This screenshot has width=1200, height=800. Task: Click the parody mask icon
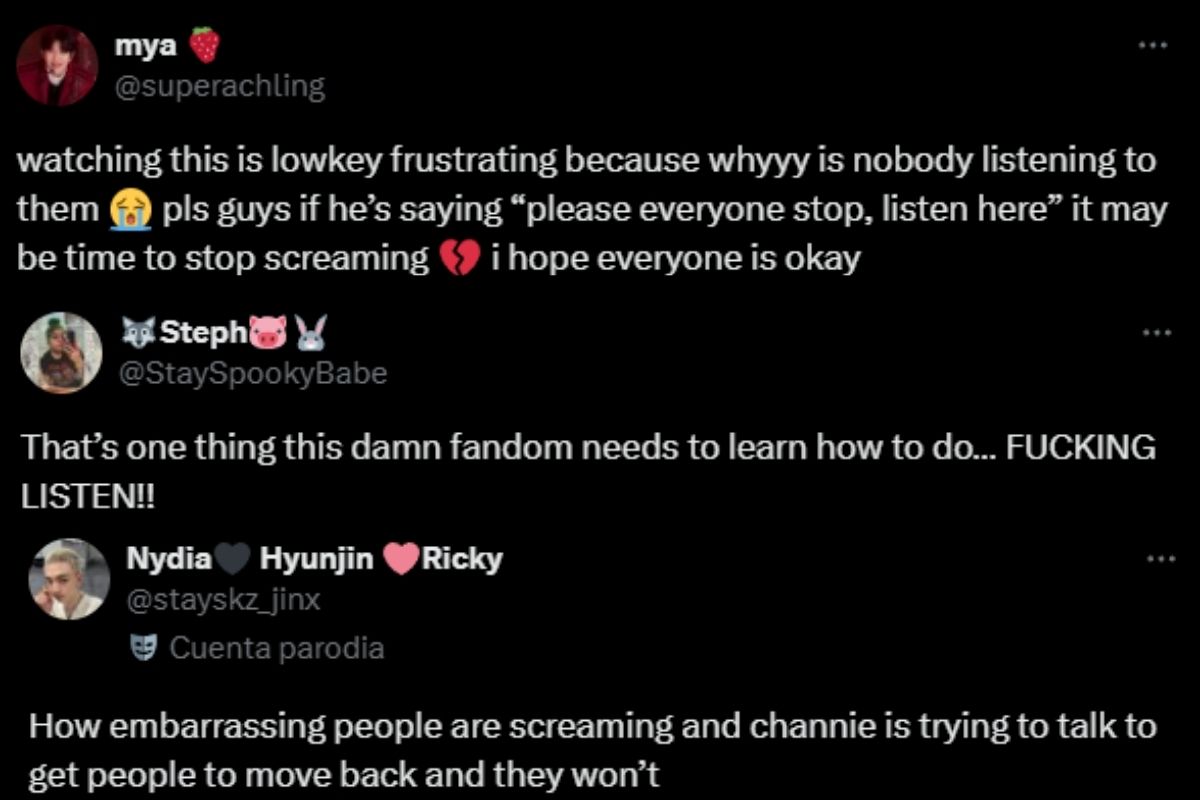141,648
